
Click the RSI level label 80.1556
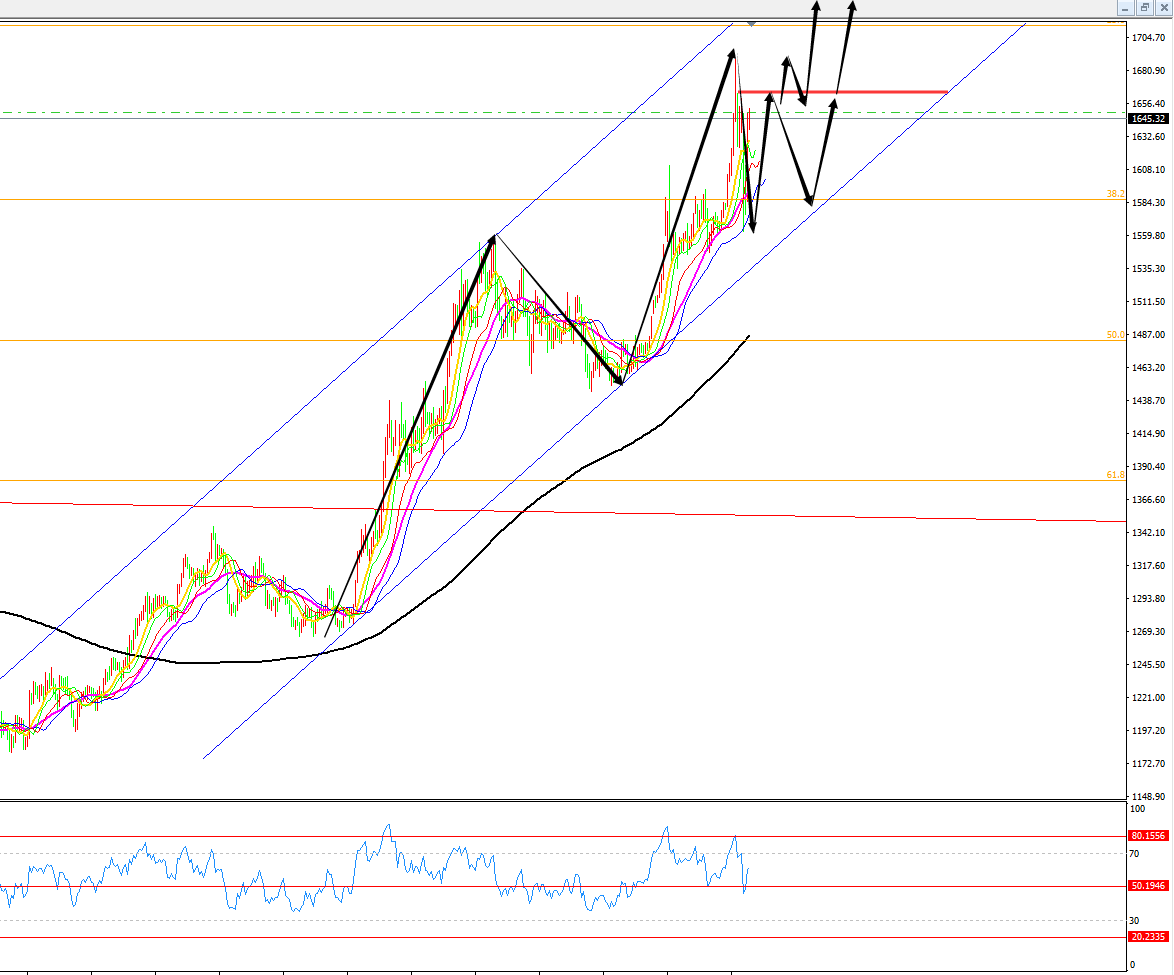click(1147, 836)
